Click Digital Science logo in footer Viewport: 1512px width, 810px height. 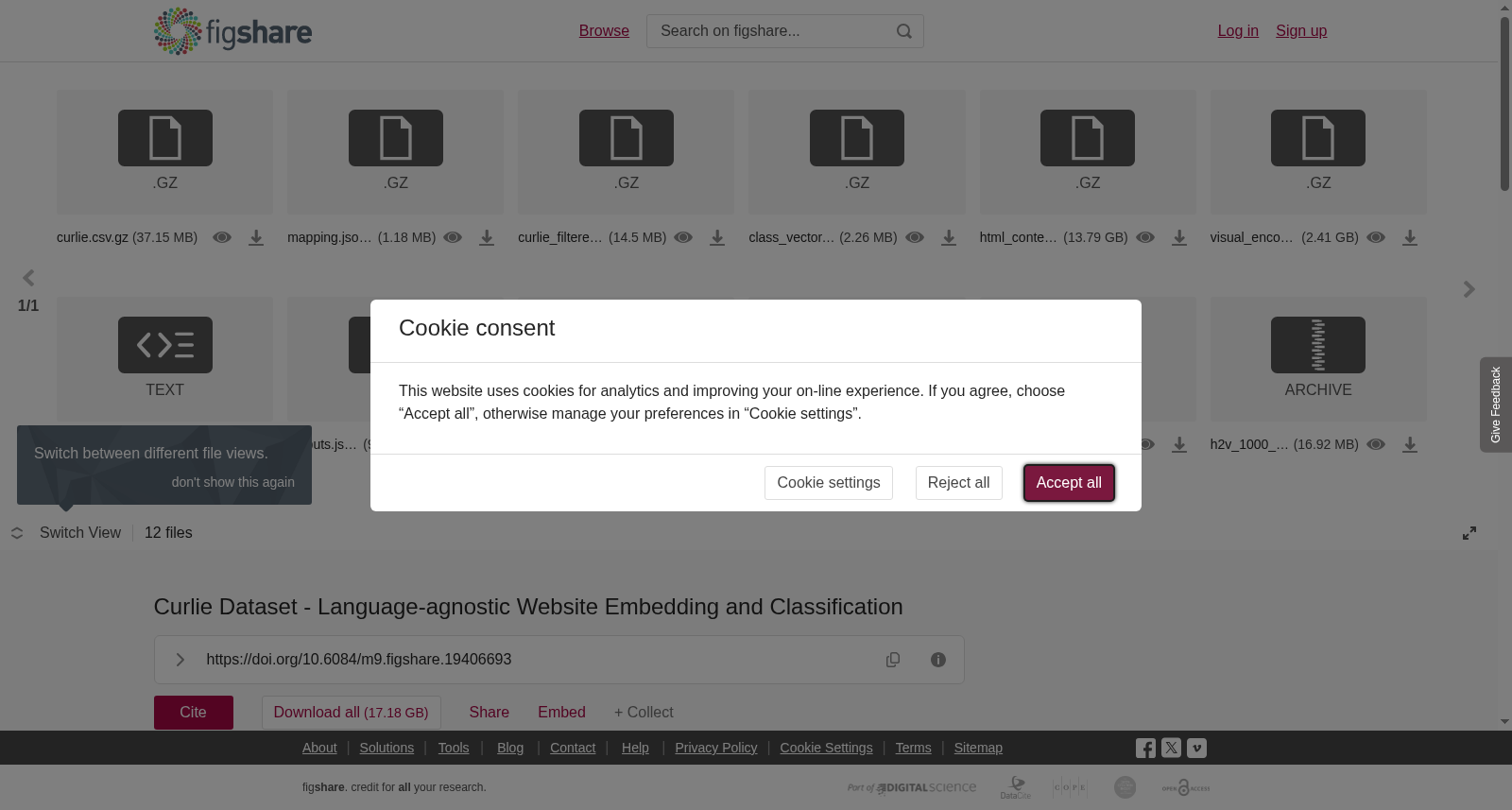click(912, 787)
